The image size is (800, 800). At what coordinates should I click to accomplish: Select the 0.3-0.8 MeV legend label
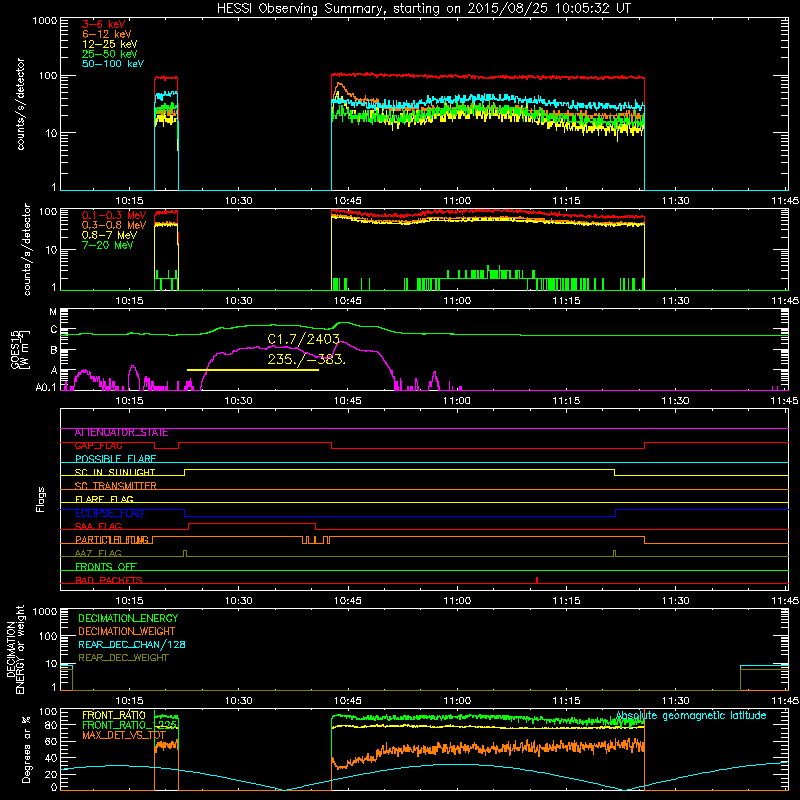coord(114,225)
